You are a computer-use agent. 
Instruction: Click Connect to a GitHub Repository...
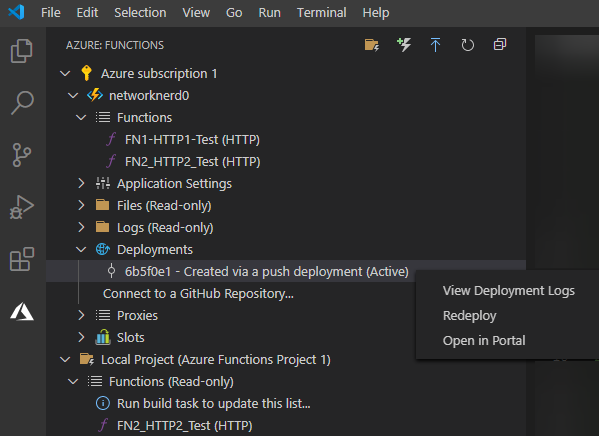point(198,293)
